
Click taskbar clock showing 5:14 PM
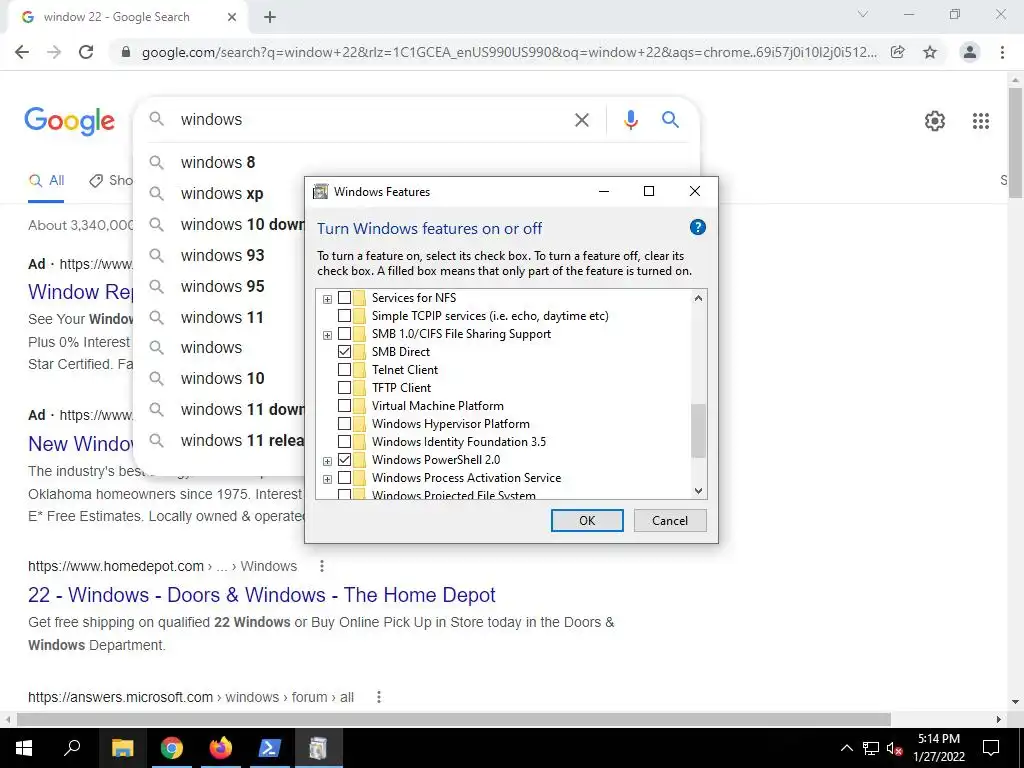pyautogui.click(x=938, y=748)
